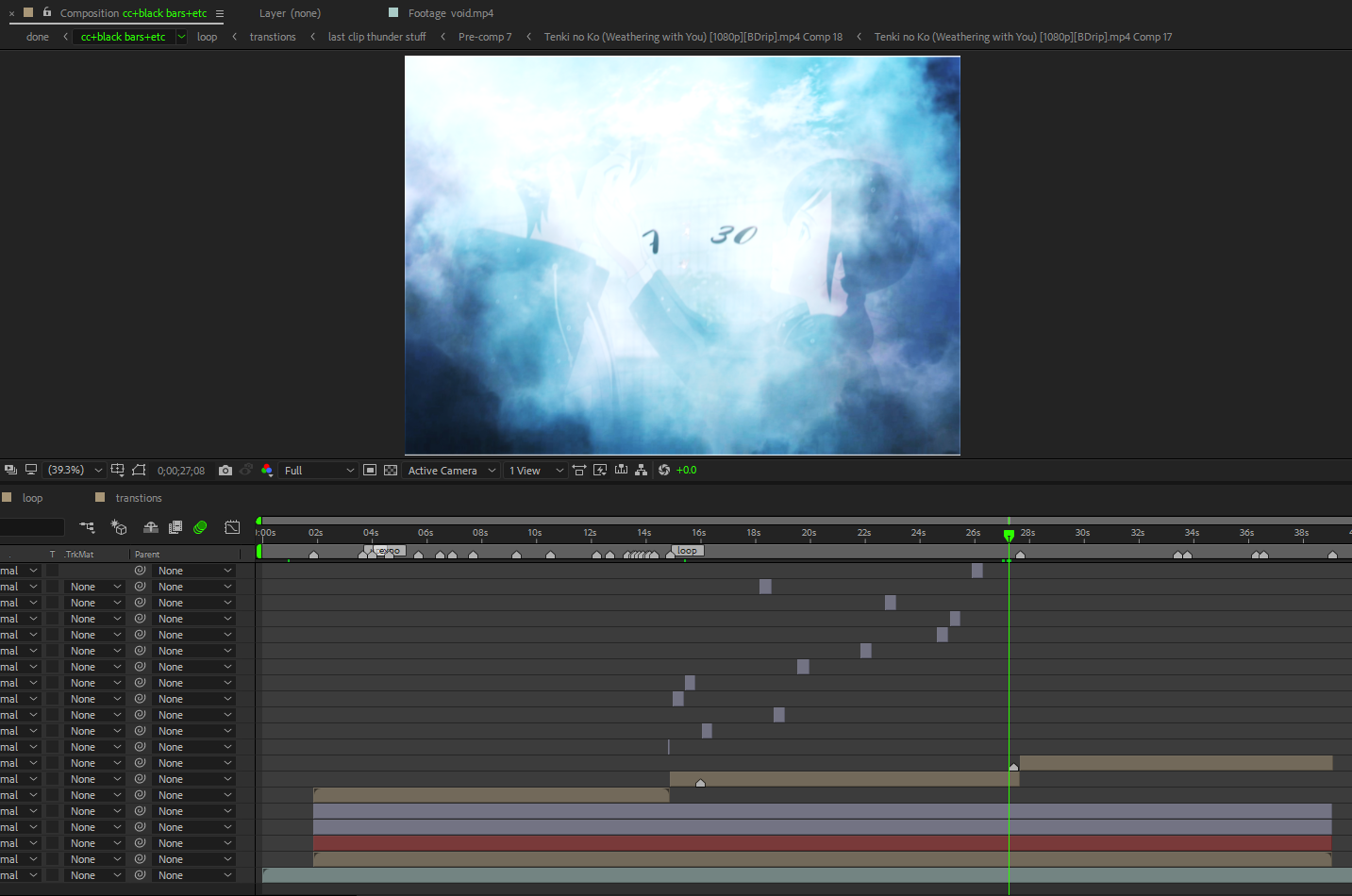
Task: Switch to the transtions timeline tab
Action: tap(139, 498)
